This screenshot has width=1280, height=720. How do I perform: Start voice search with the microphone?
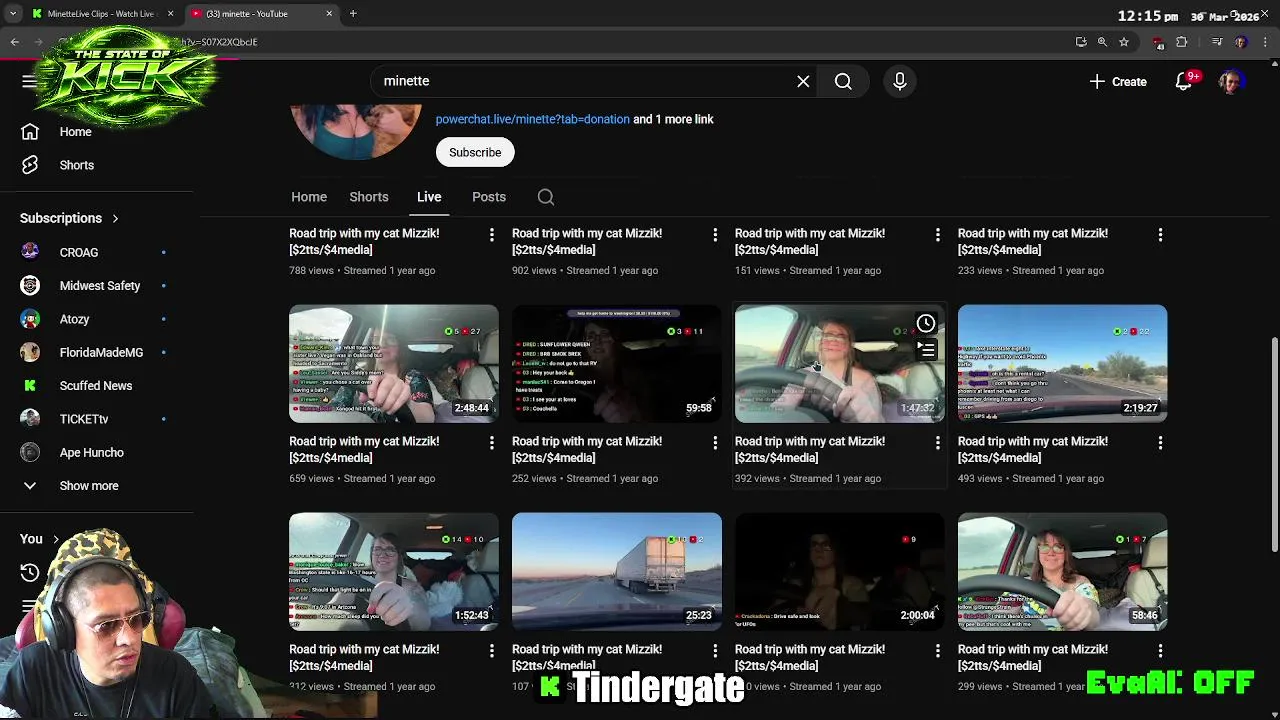(899, 81)
